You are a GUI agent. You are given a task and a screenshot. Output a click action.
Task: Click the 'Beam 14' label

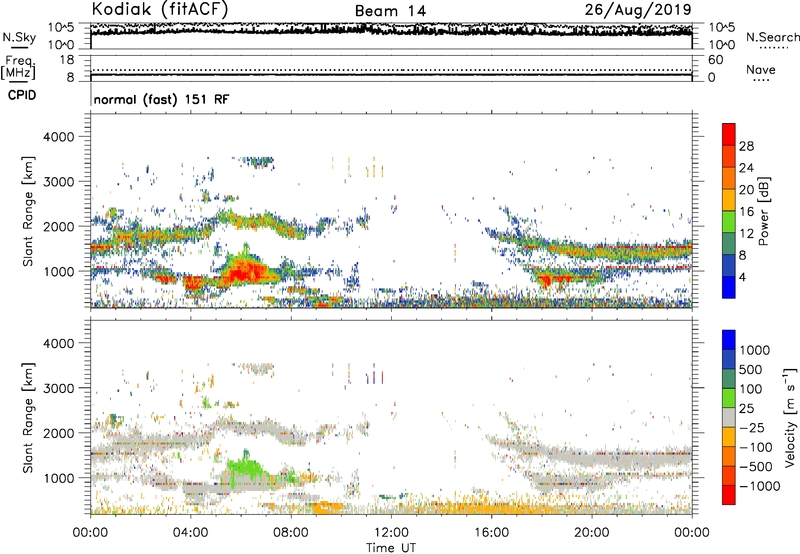click(x=390, y=11)
